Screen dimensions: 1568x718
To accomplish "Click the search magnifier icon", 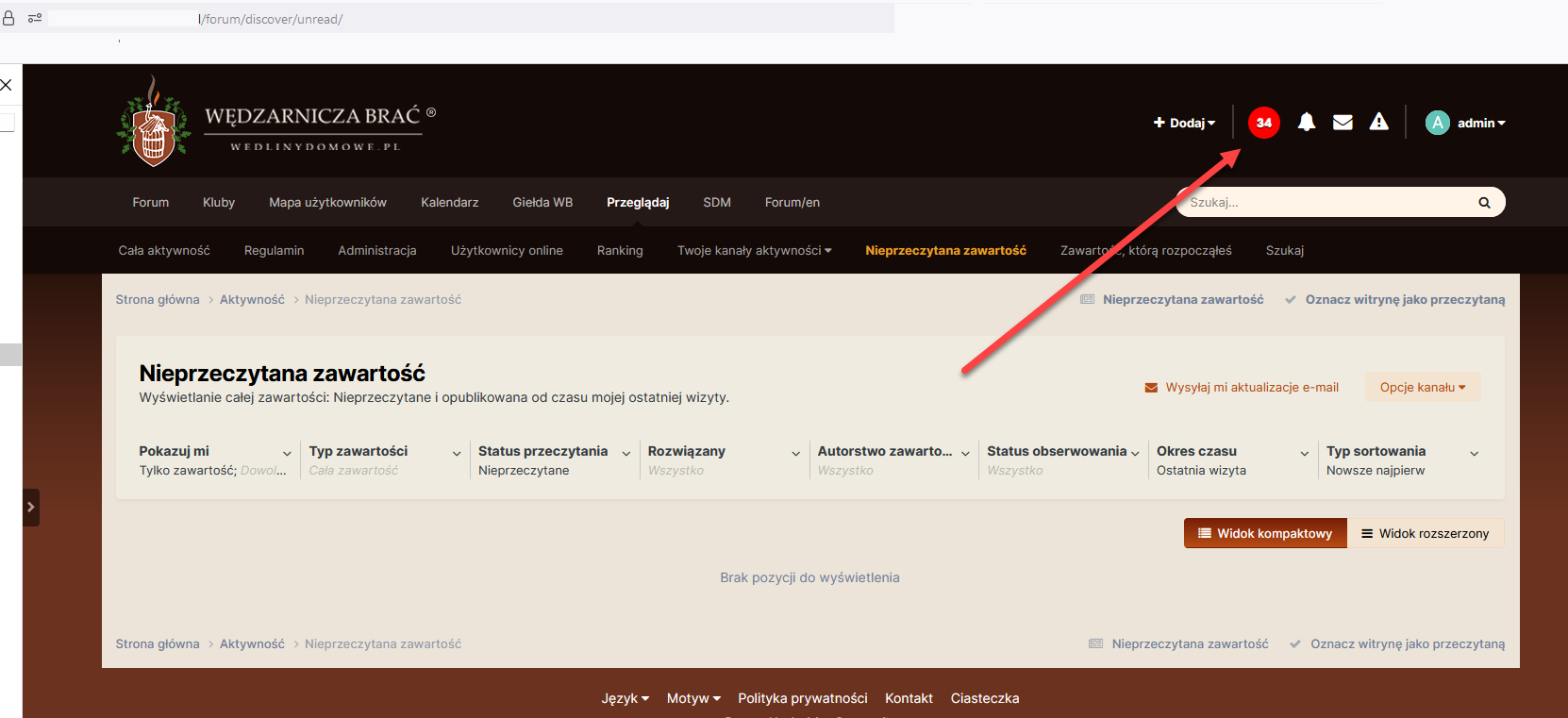I will pyautogui.click(x=1484, y=202).
